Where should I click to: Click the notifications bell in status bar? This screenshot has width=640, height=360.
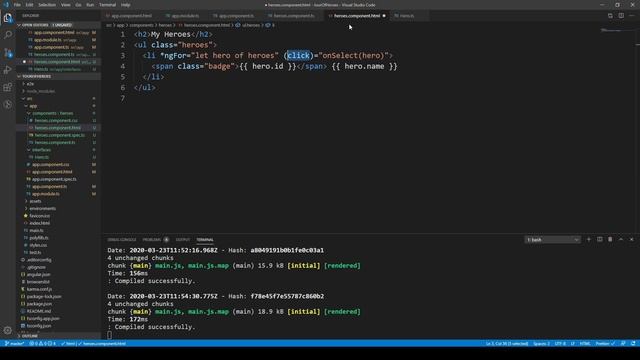(633, 344)
